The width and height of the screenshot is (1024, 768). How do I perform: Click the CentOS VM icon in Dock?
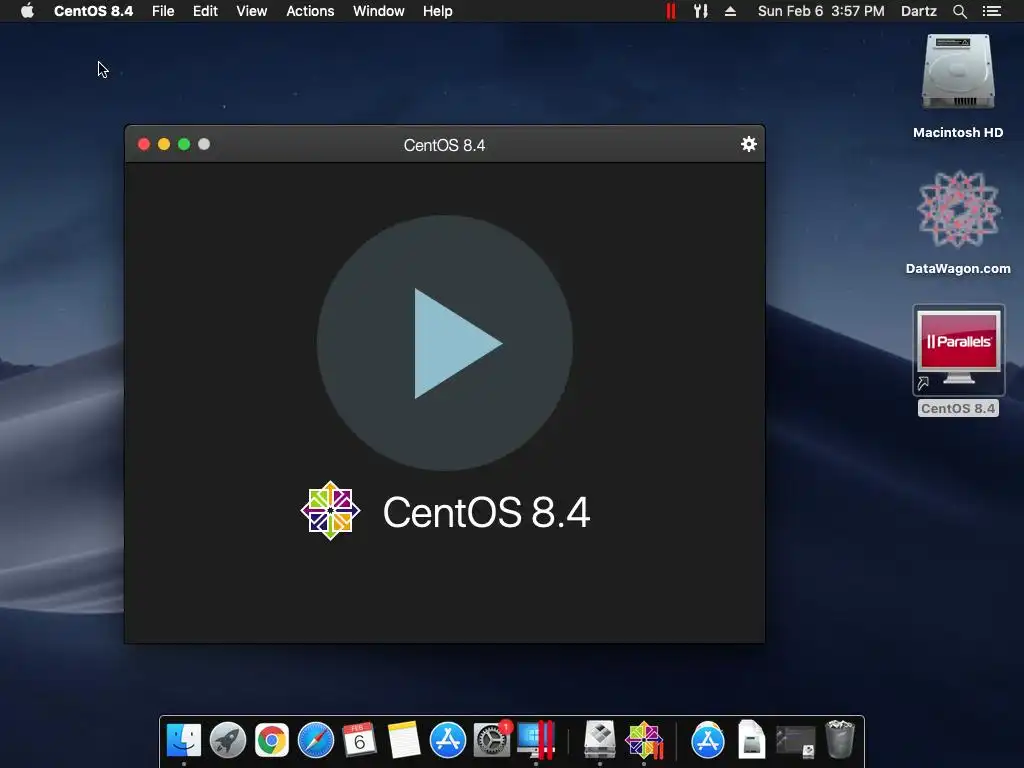tap(644, 740)
